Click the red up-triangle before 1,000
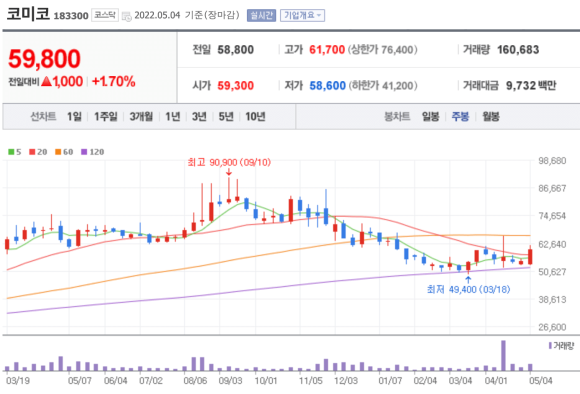This screenshot has width=580, height=394. pyautogui.click(x=46, y=81)
